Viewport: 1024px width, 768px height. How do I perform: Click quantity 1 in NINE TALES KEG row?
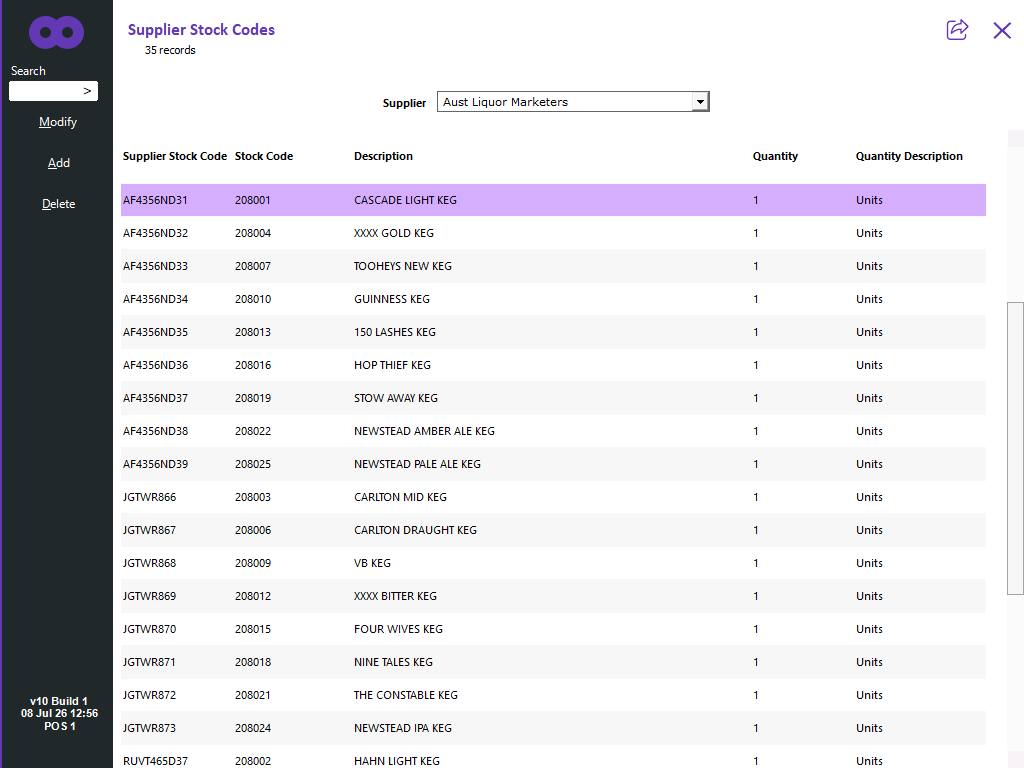756,662
